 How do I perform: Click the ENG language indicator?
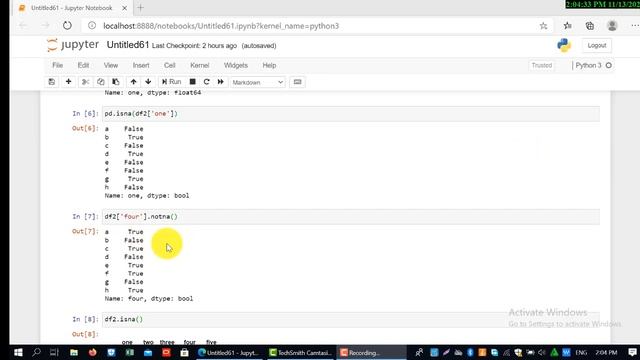[581, 352]
